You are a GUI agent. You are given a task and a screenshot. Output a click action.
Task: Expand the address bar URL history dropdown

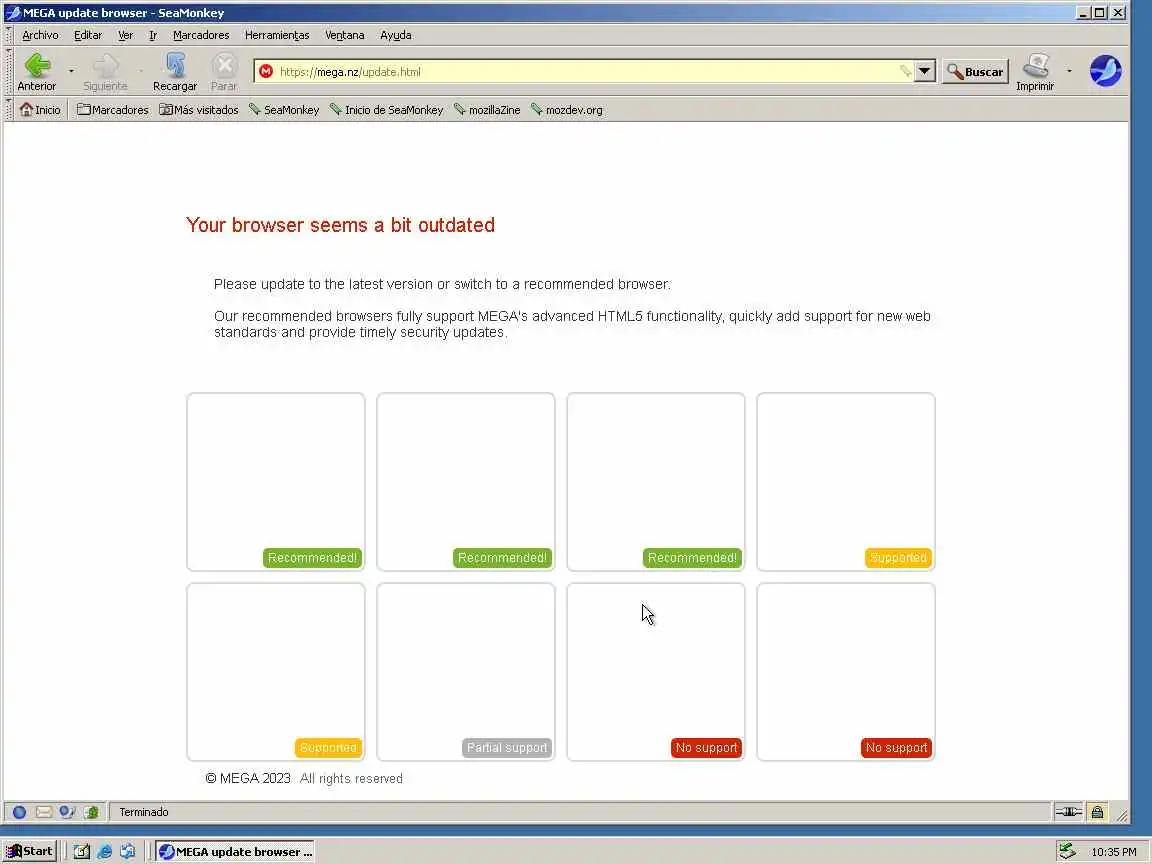[x=924, y=71]
